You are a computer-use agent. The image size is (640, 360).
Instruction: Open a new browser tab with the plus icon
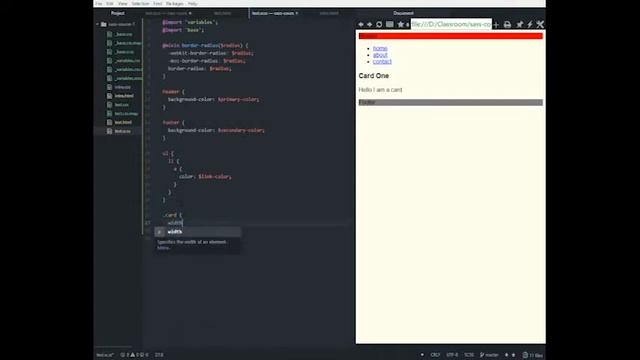pos(496,25)
